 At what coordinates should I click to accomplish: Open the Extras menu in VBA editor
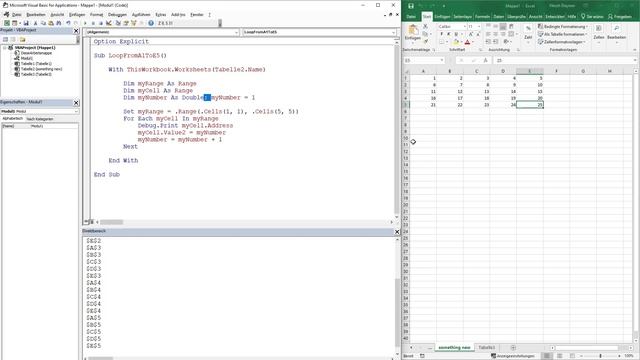click(x=161, y=15)
